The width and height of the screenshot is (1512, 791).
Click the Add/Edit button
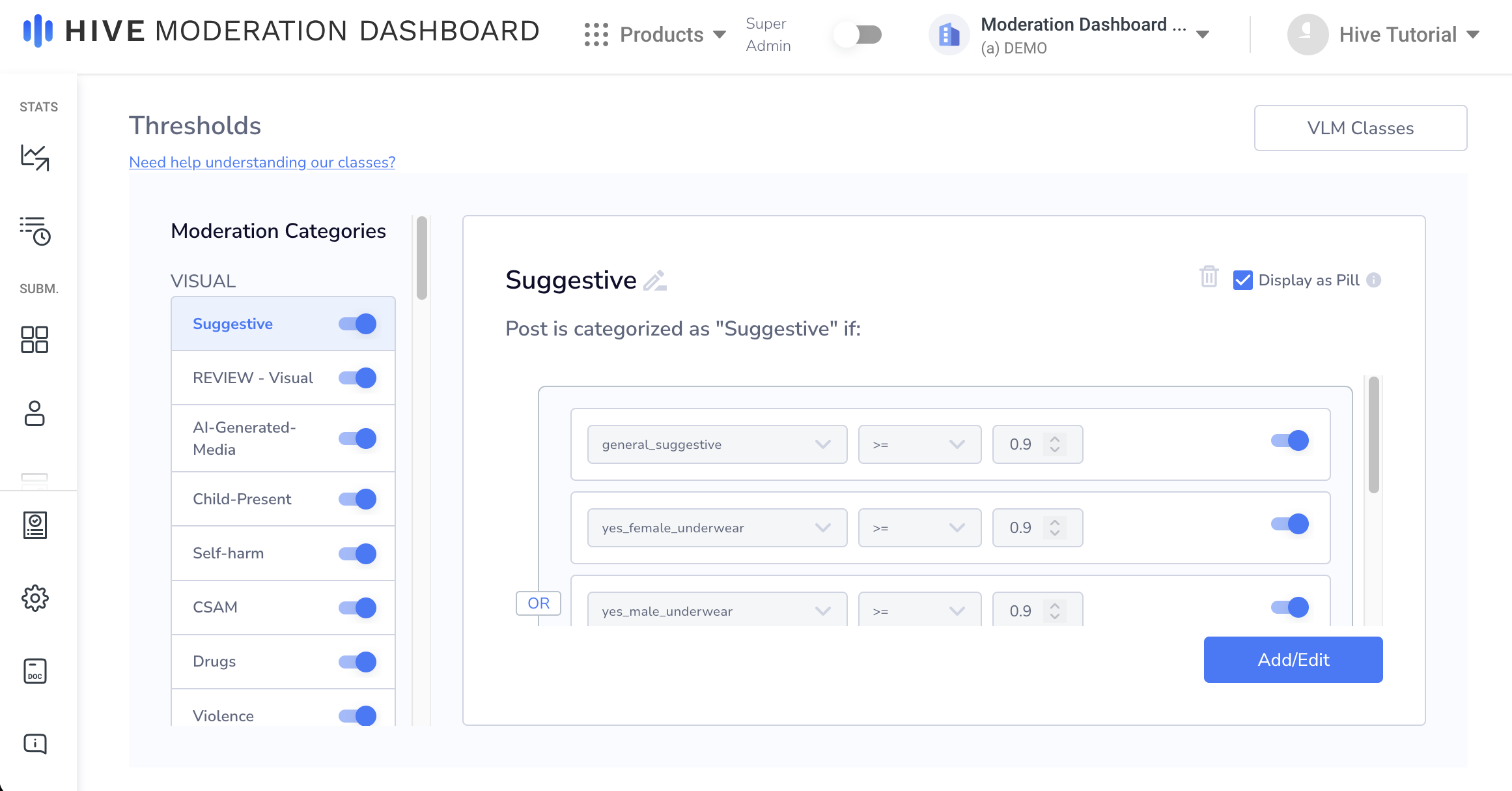click(1293, 659)
